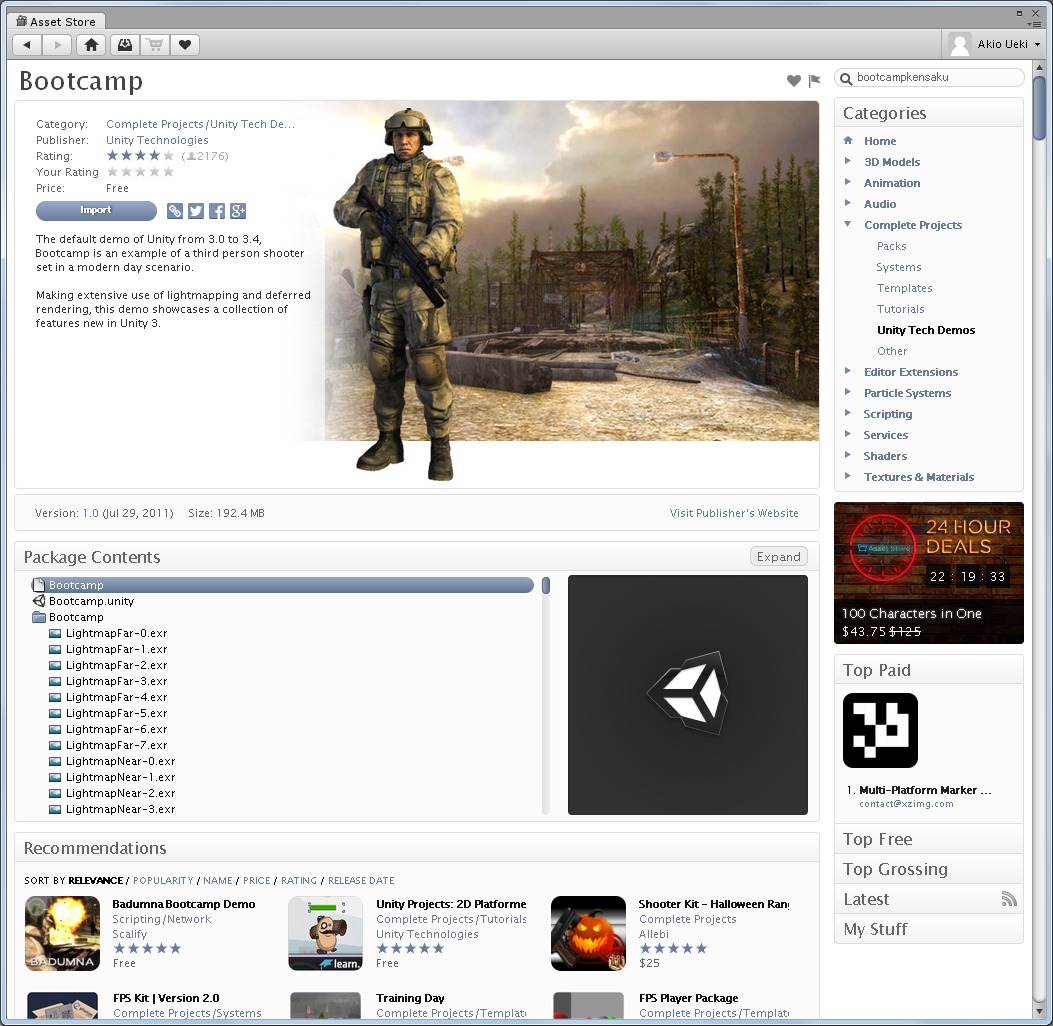The image size is (1053, 1026).
Task: Open the Badumna Bootcamp Demo thumbnail
Action: pos(62,933)
